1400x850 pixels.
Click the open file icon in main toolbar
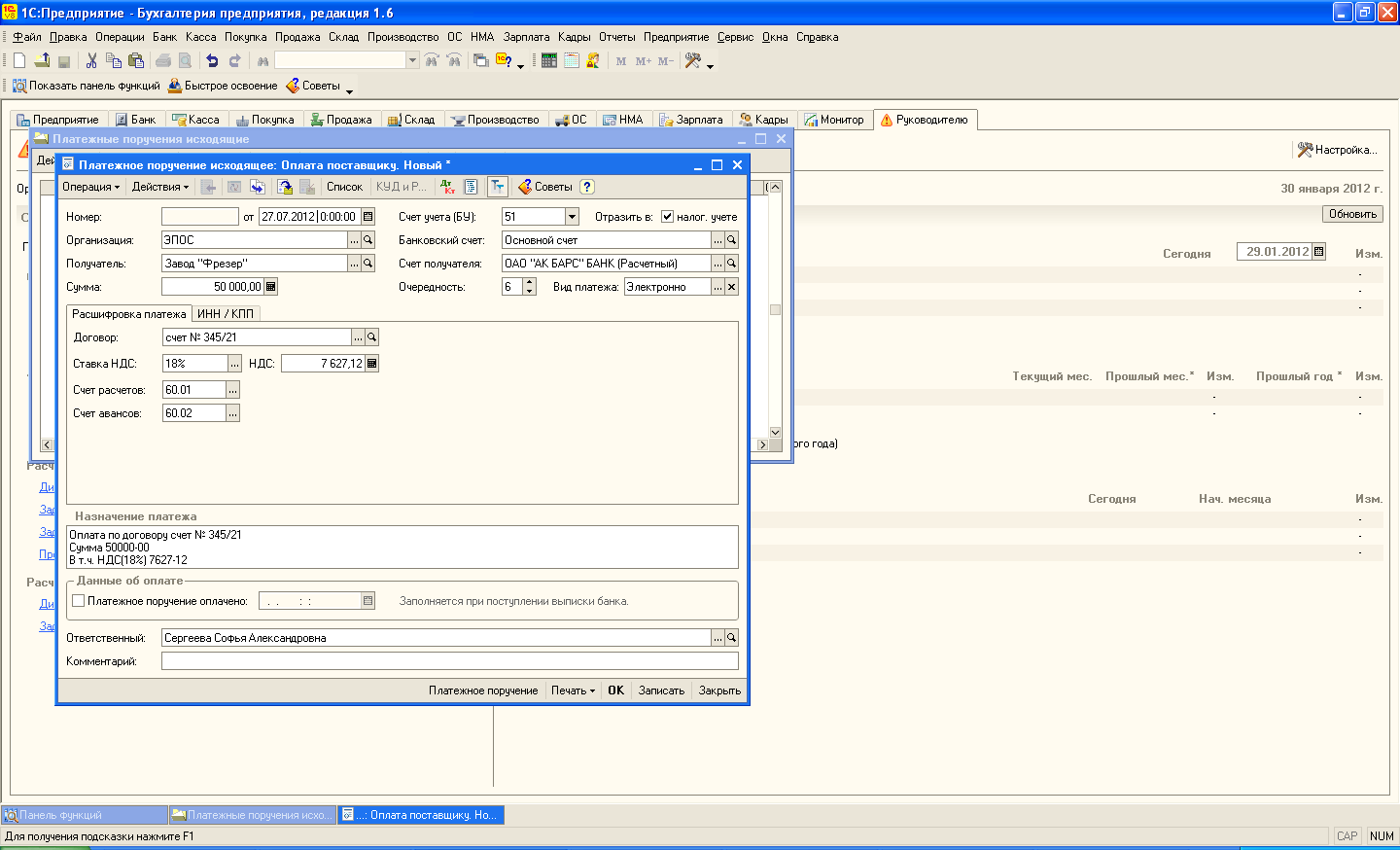point(42,60)
